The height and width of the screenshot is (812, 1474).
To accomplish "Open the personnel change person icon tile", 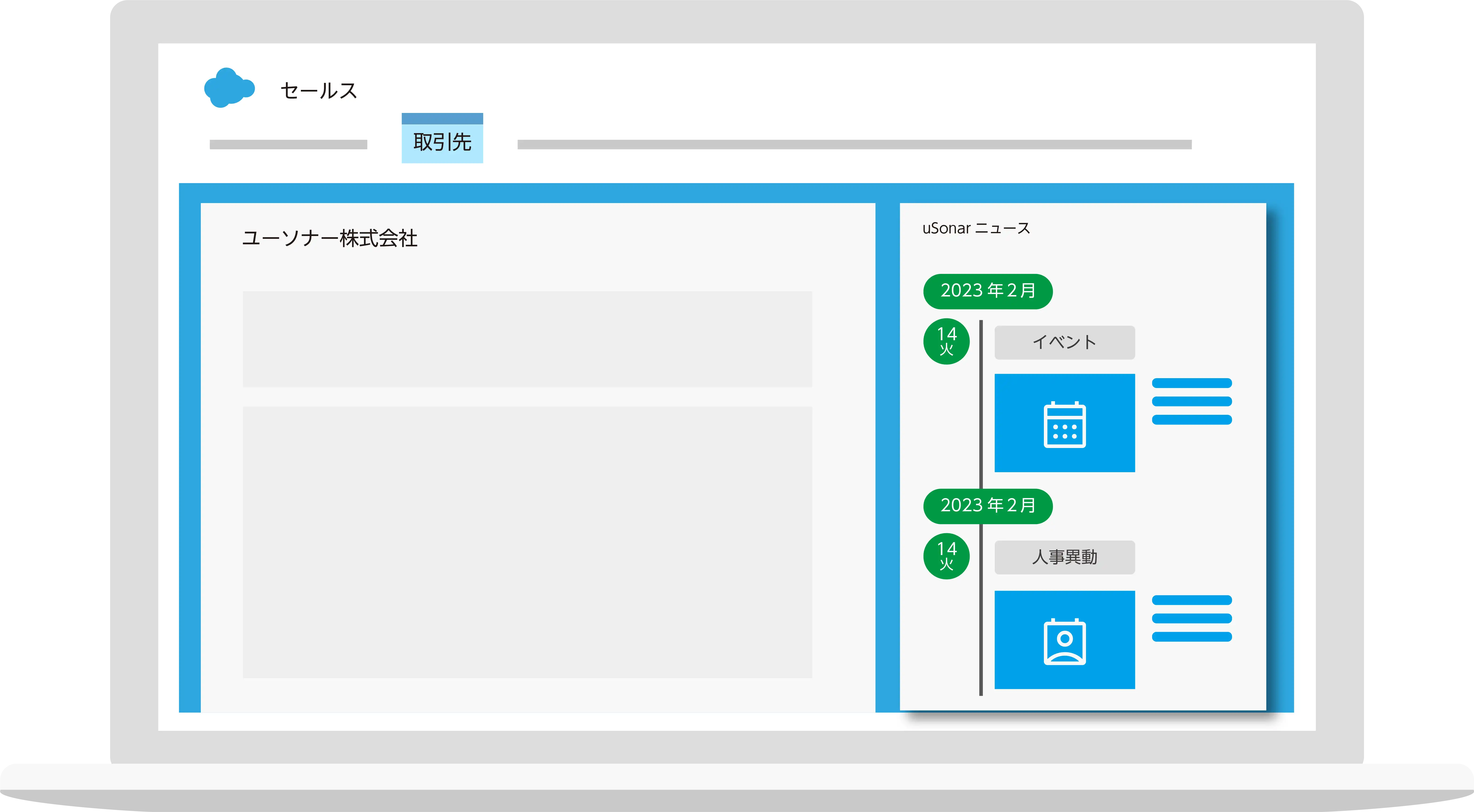I will (1064, 640).
